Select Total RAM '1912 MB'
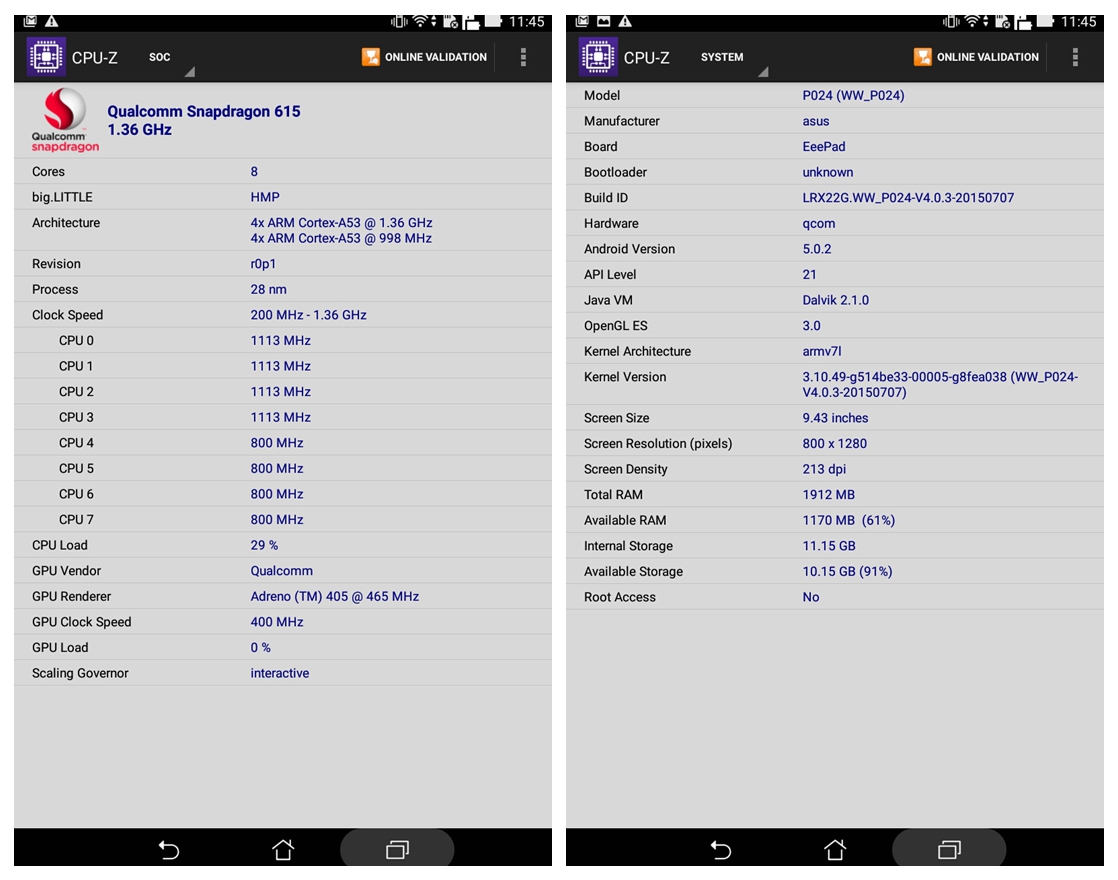 click(x=828, y=495)
